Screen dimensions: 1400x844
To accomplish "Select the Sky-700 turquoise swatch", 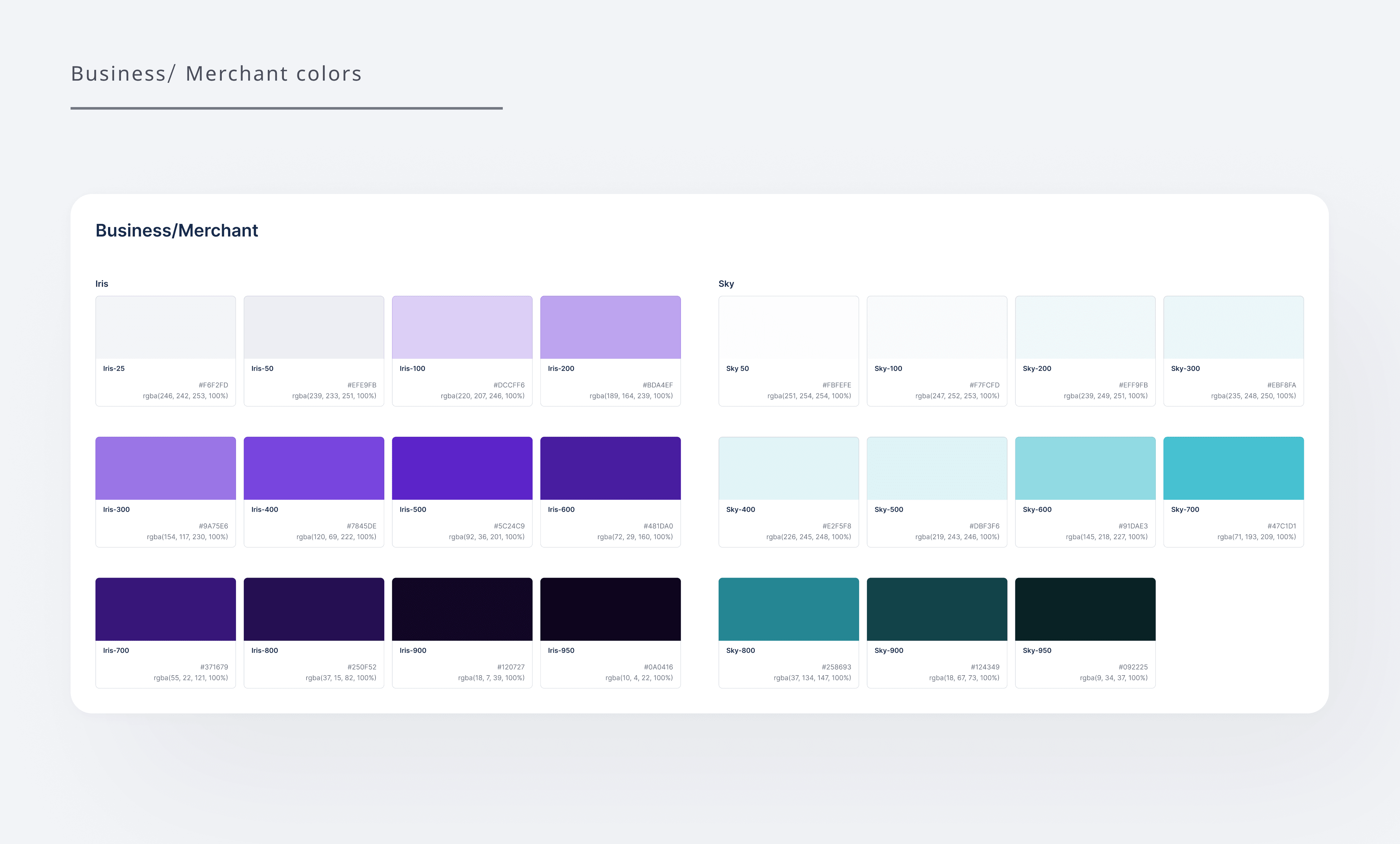I will [1233, 468].
